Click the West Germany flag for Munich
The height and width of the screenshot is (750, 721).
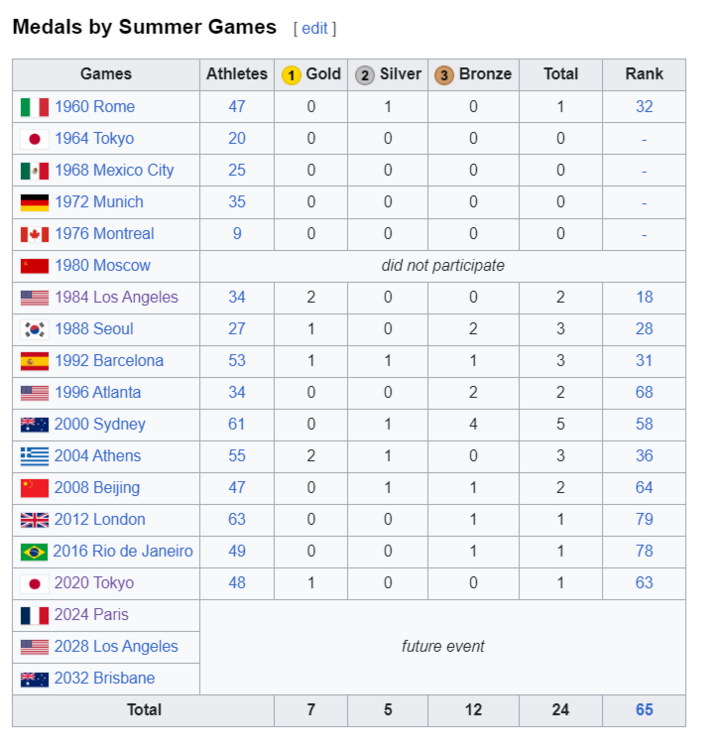[34, 203]
